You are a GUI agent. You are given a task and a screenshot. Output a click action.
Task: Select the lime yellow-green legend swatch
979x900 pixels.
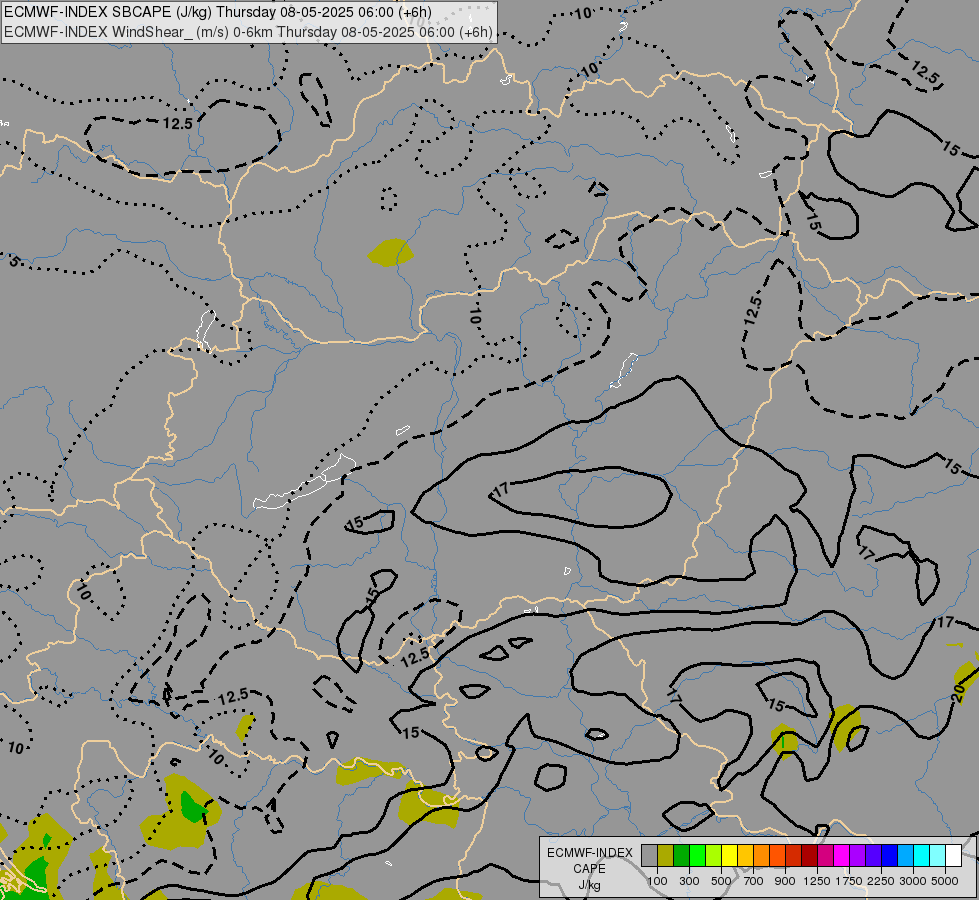click(714, 855)
